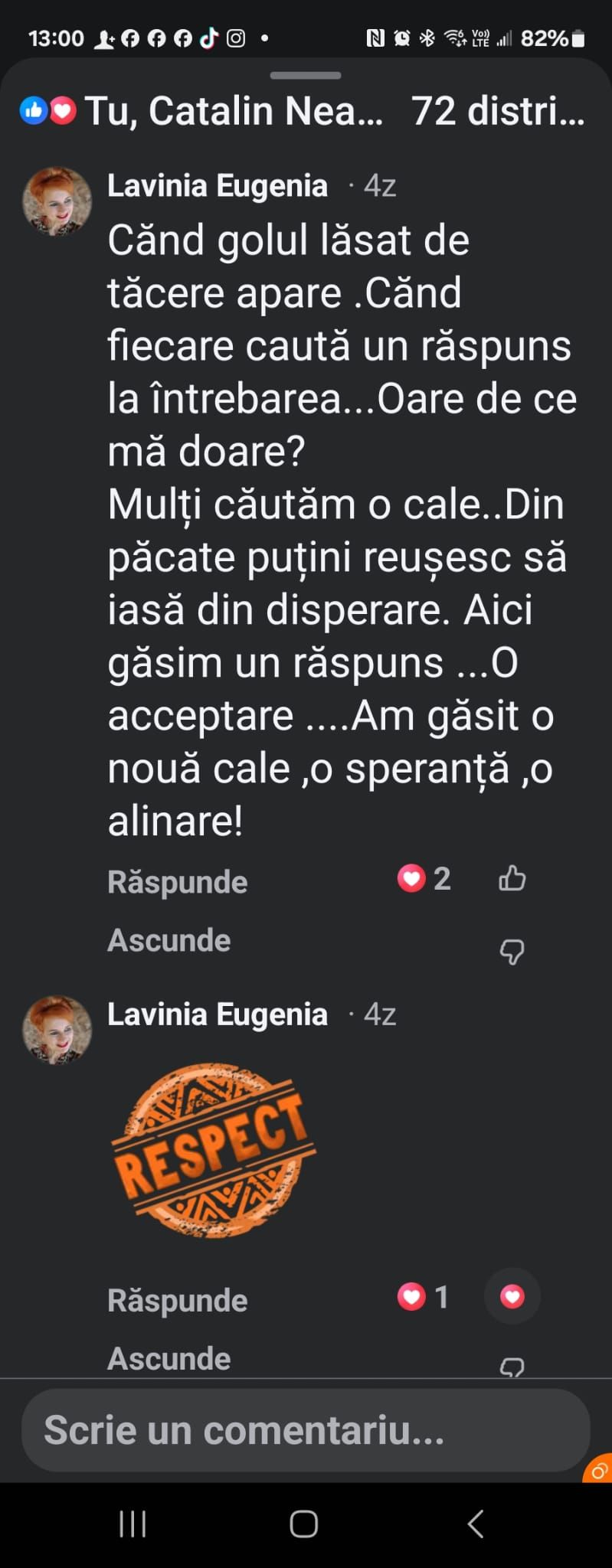
Task: Open the 72 shares list
Action: pyautogui.click(x=498, y=111)
